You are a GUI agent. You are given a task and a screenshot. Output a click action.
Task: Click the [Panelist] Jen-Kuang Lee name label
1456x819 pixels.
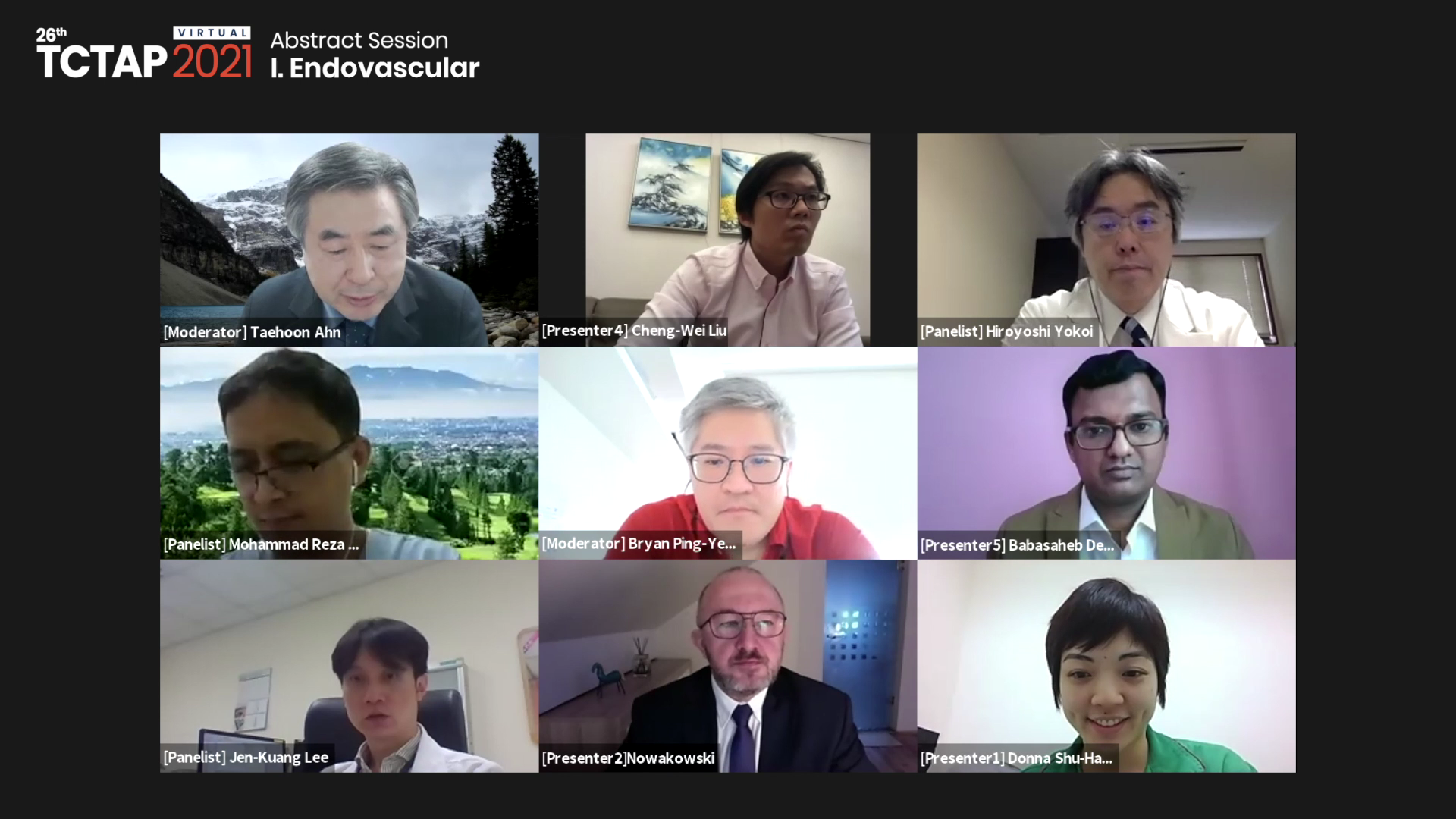point(246,757)
